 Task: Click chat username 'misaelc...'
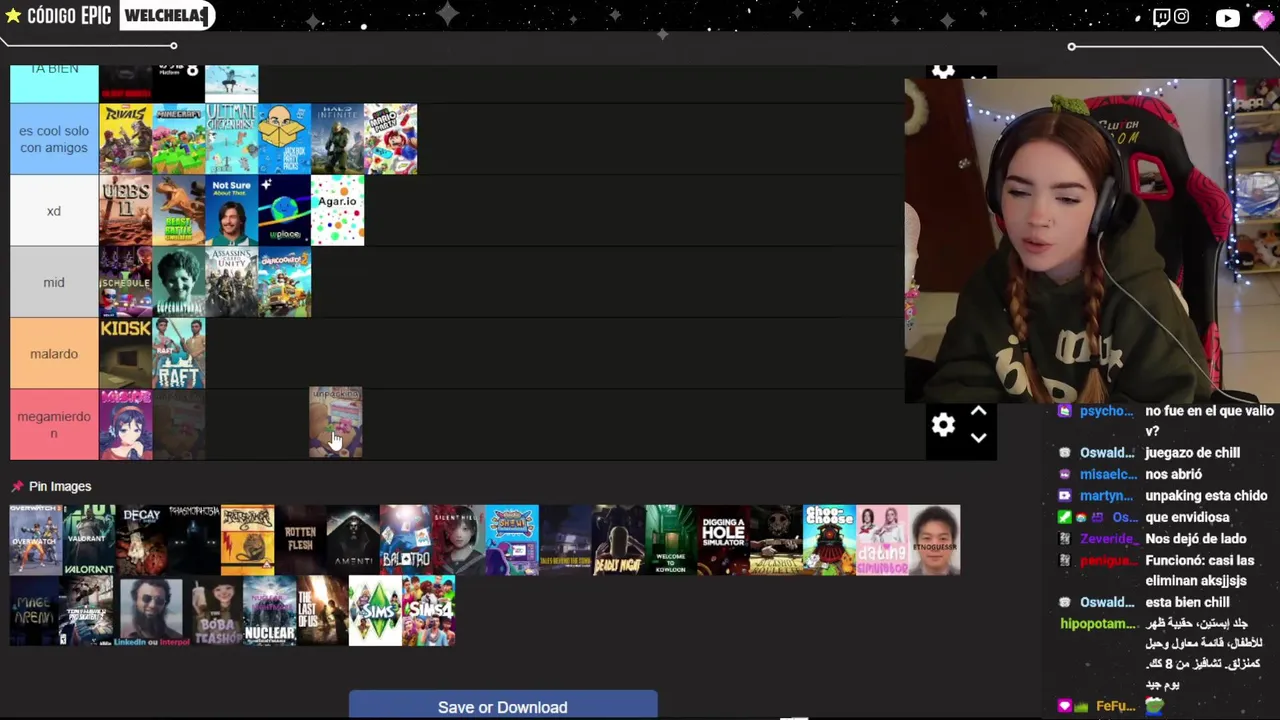click(x=1107, y=475)
